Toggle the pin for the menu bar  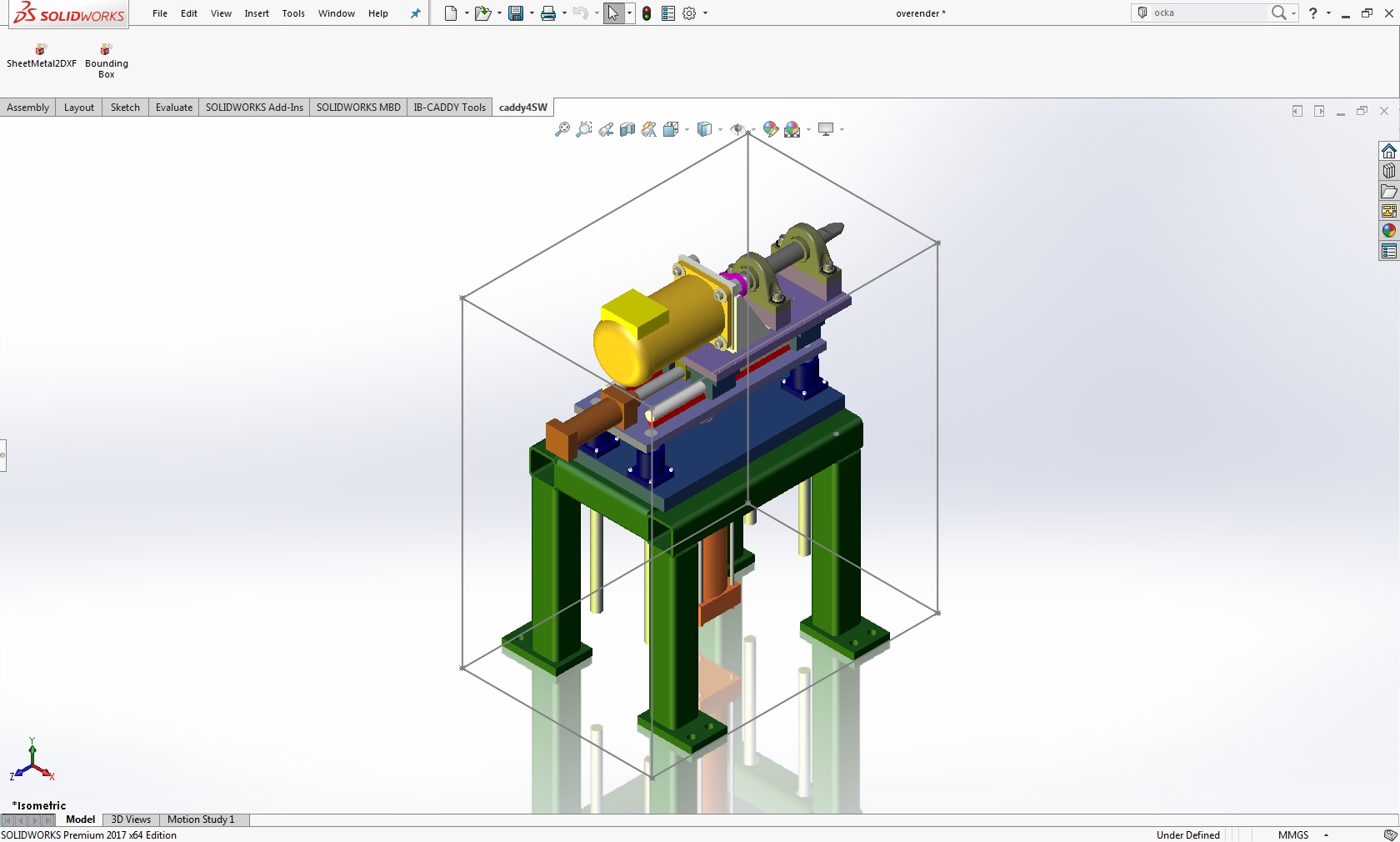coord(415,13)
